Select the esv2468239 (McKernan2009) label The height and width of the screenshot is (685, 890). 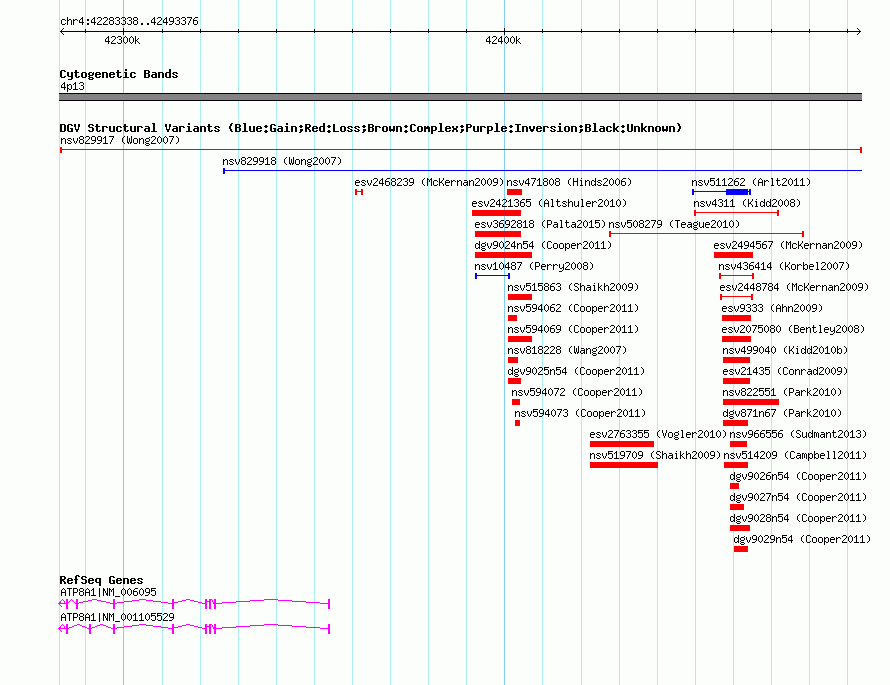point(429,182)
